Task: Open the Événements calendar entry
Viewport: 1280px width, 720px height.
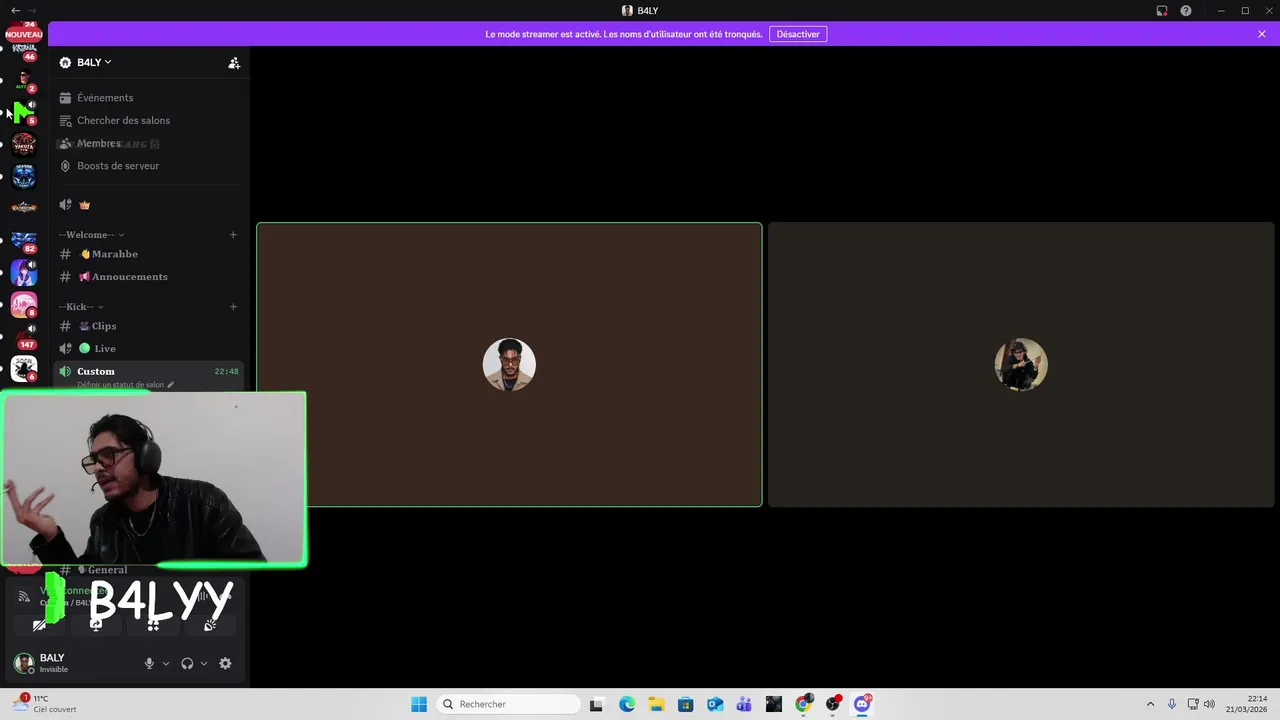Action: pyautogui.click(x=150, y=98)
